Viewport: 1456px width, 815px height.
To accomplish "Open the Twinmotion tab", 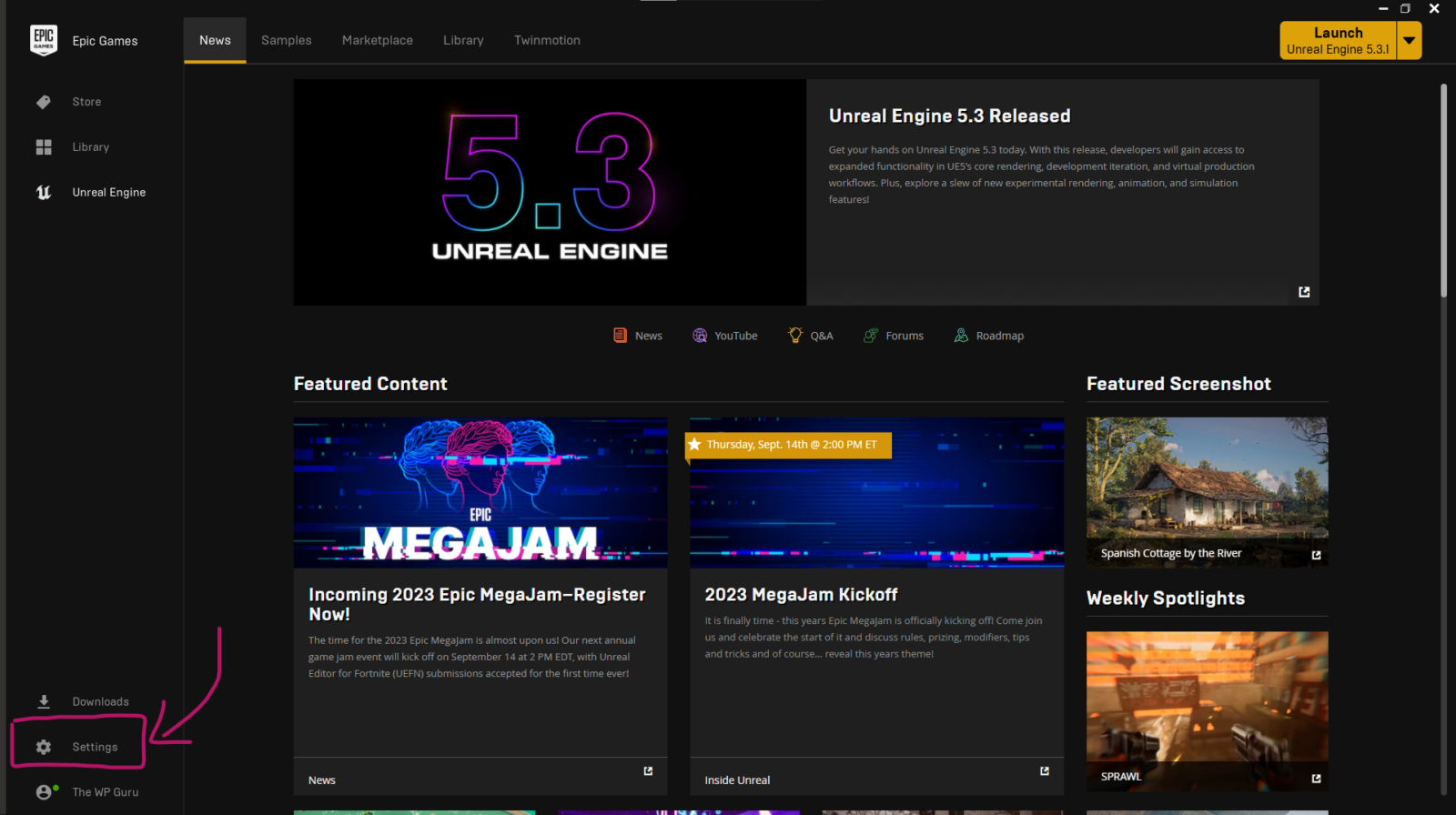I will pyautogui.click(x=547, y=40).
